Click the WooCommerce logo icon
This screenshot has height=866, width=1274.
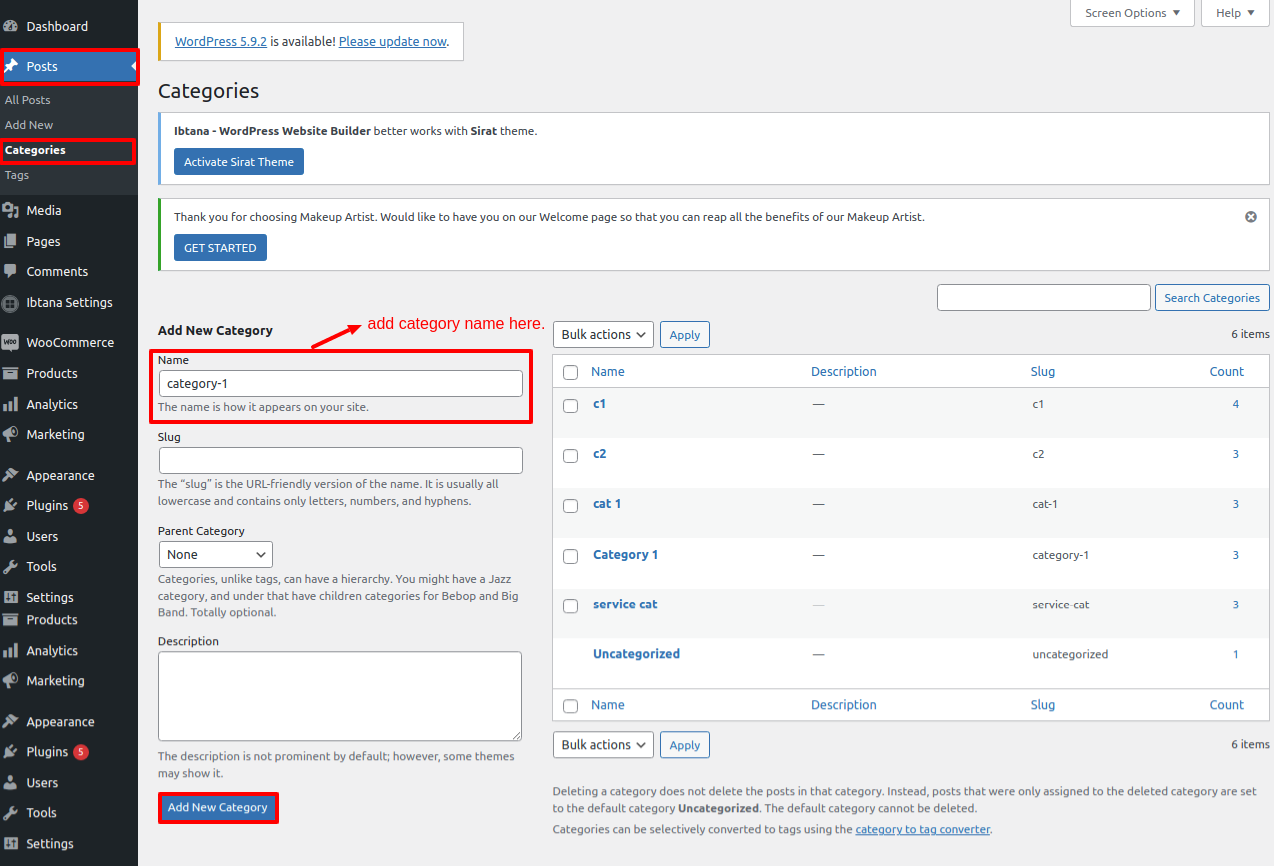pos(11,342)
